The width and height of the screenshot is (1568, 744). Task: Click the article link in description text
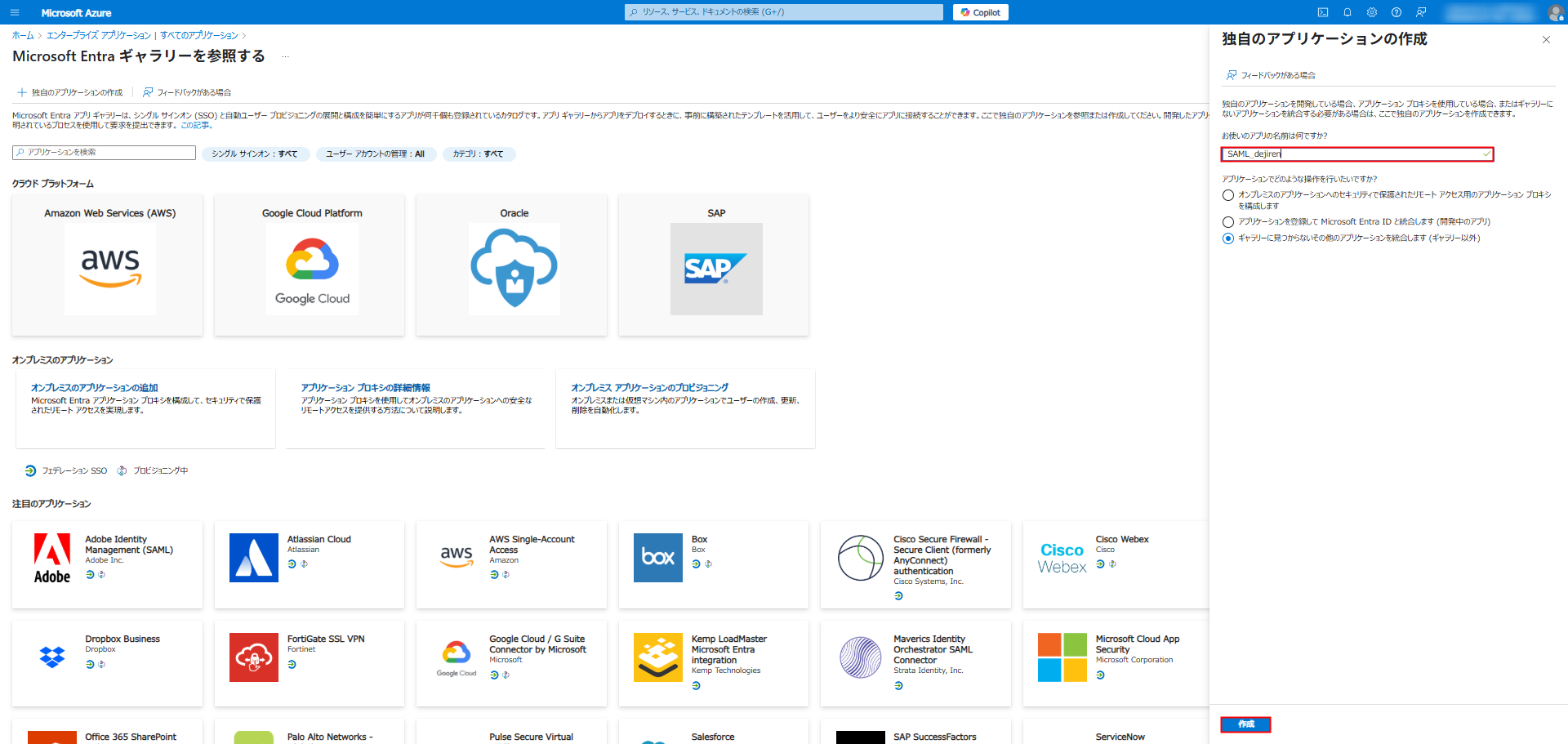click(x=196, y=126)
